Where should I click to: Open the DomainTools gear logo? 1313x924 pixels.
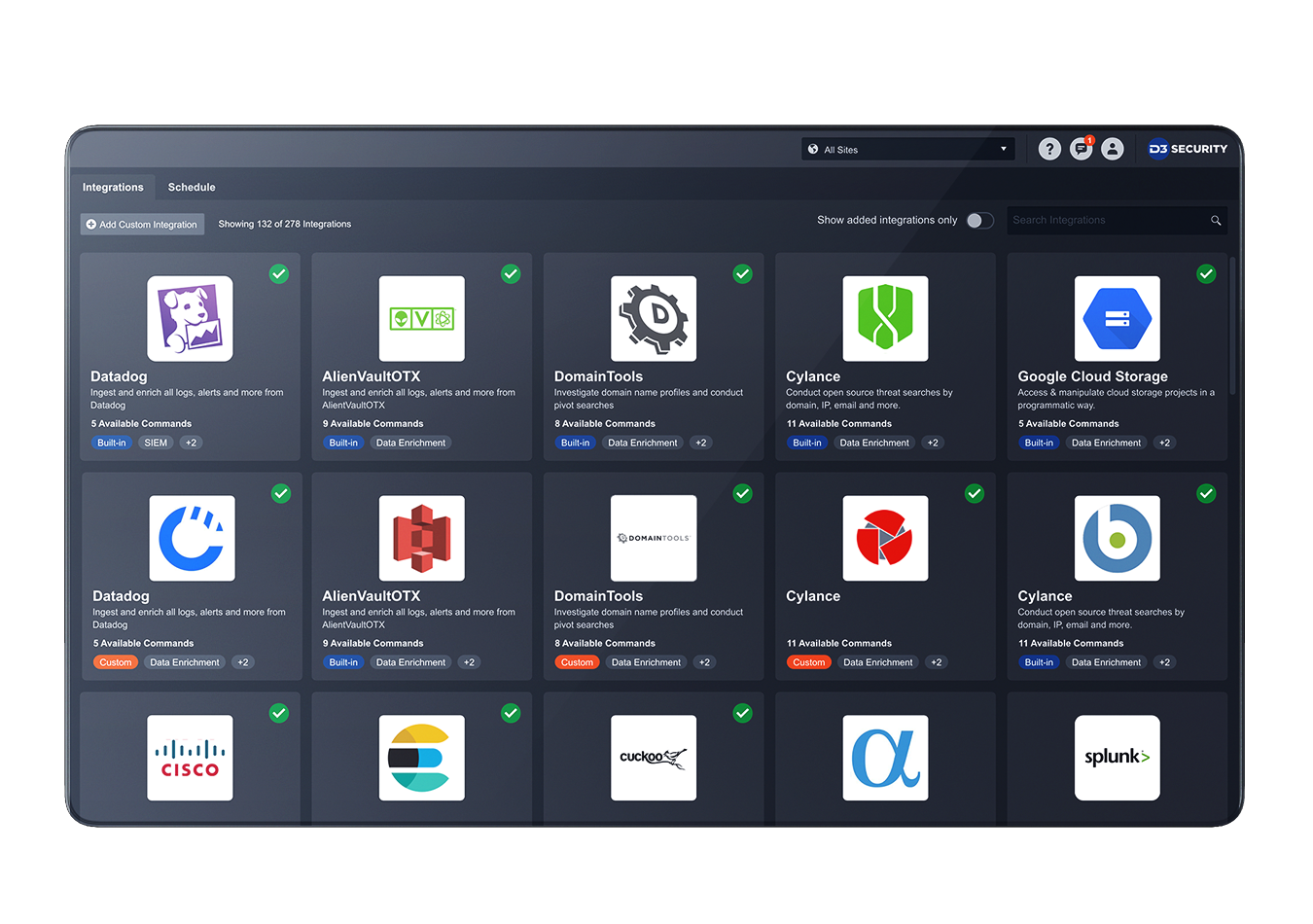654,318
